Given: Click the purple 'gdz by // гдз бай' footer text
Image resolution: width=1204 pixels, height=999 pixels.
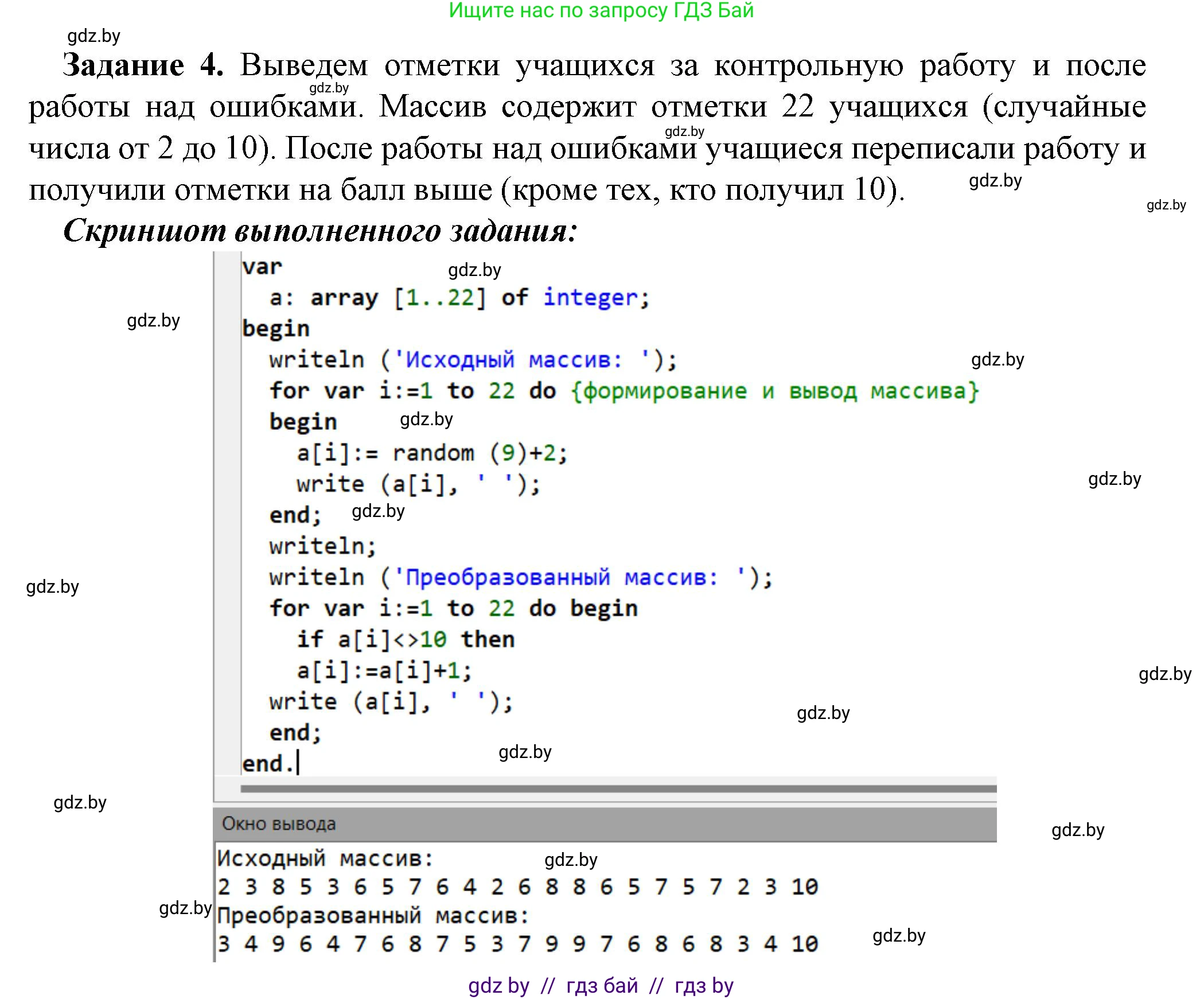Looking at the screenshot, I should pyautogui.click(x=601, y=985).
